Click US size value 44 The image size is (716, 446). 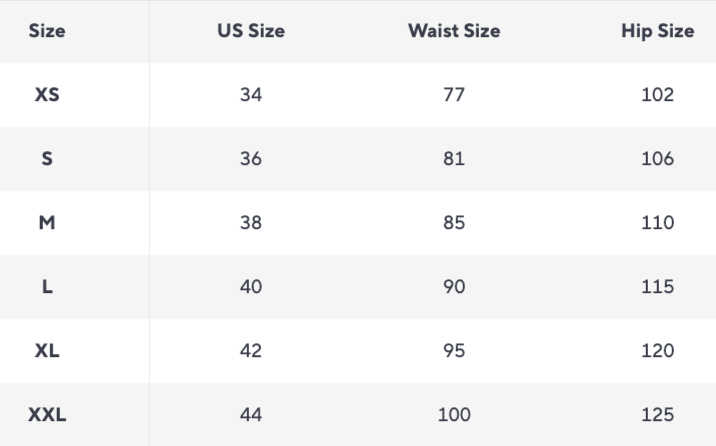pos(251,415)
